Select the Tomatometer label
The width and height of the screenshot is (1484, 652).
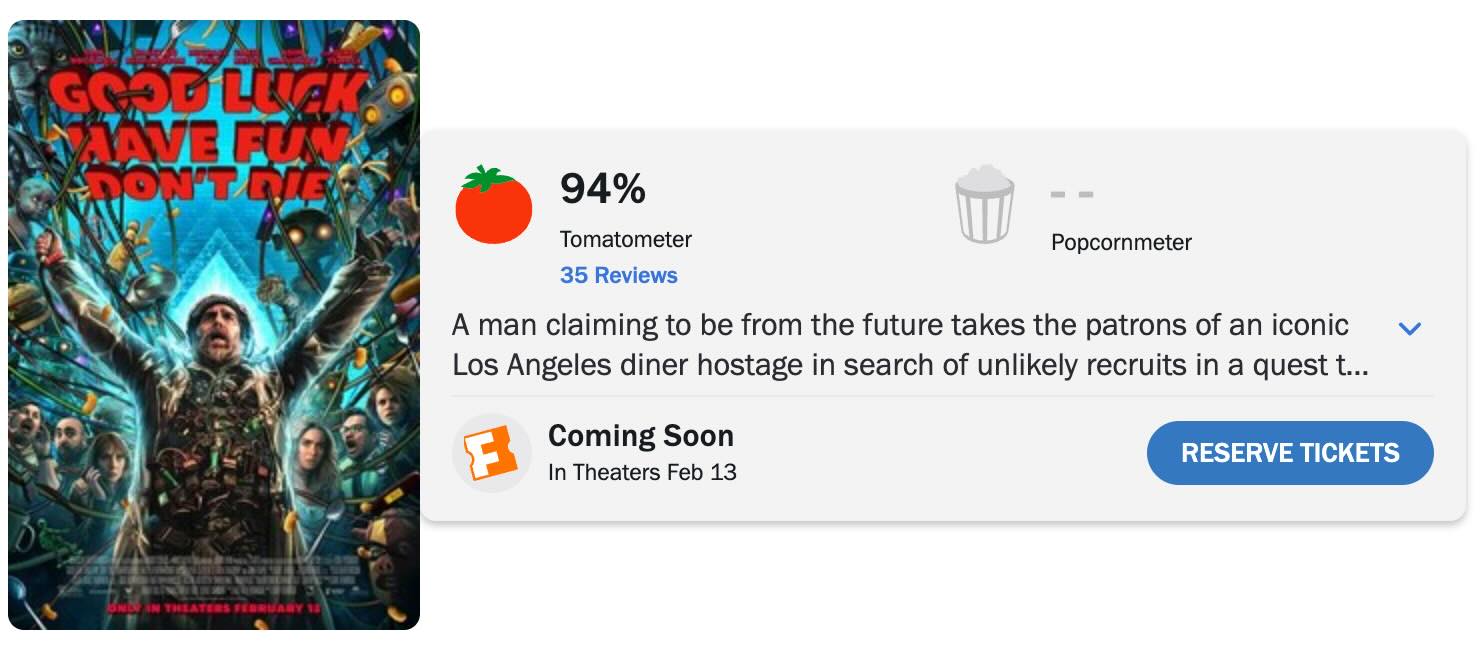[625, 239]
